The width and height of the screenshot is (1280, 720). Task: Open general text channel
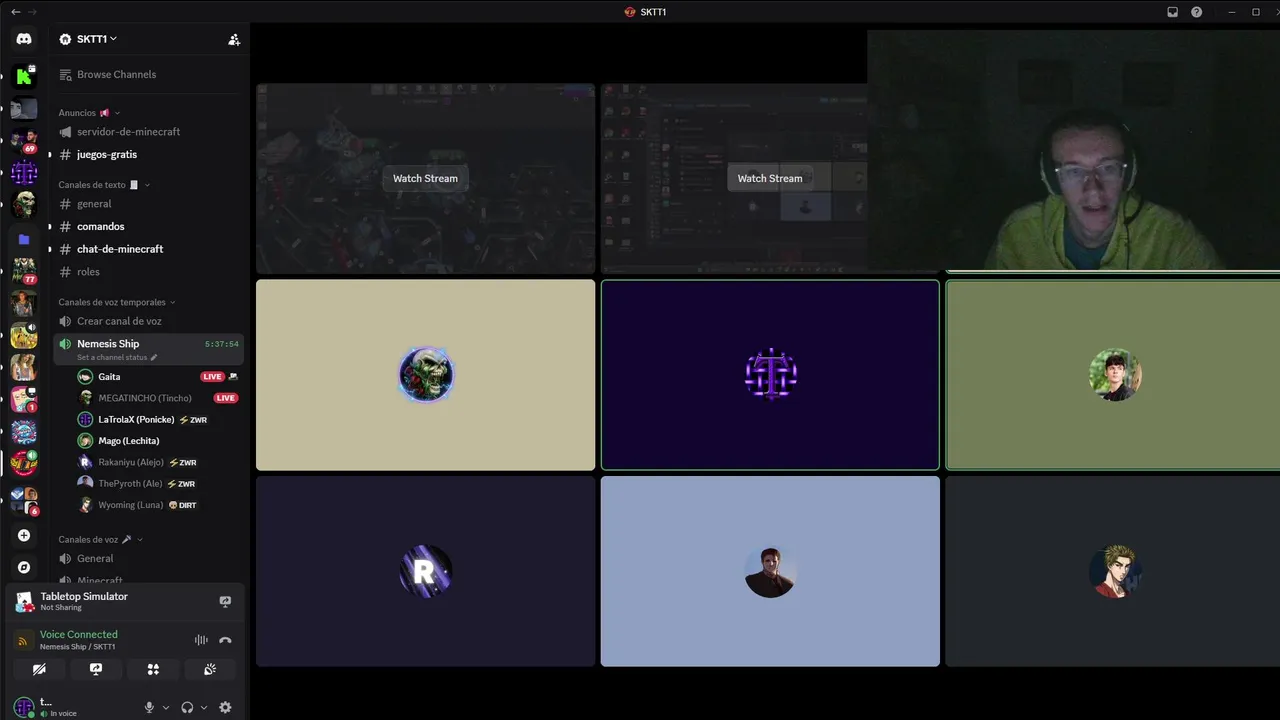pos(148,204)
